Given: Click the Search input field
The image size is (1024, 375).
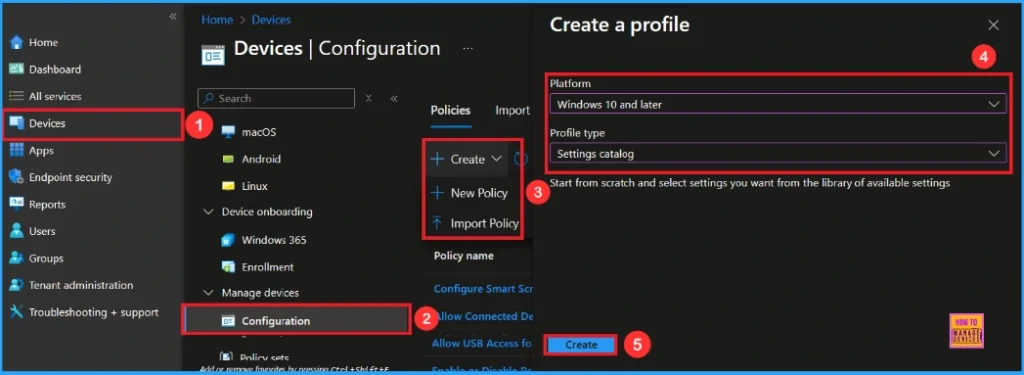Looking at the screenshot, I should (276, 99).
